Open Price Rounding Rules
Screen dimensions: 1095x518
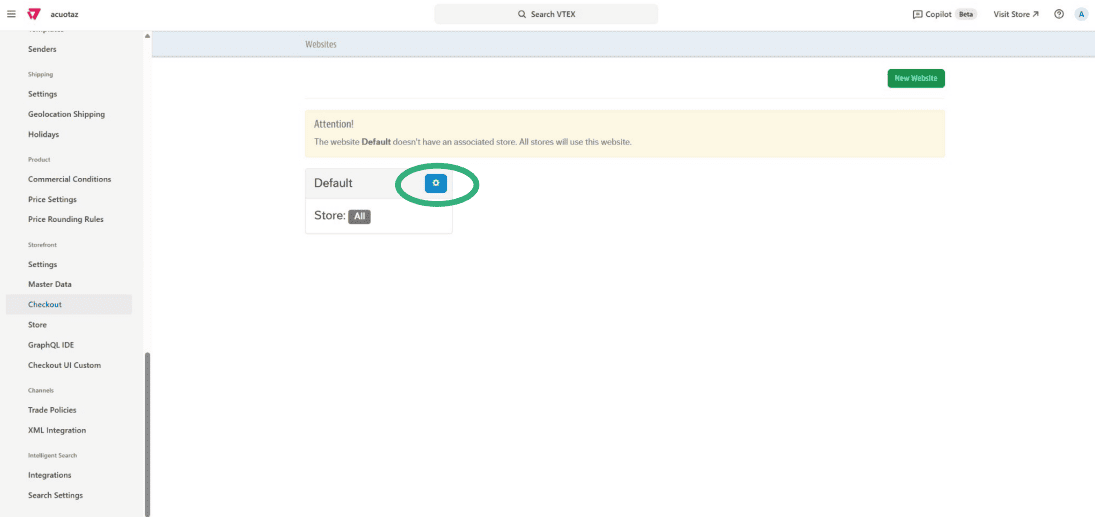tap(65, 219)
